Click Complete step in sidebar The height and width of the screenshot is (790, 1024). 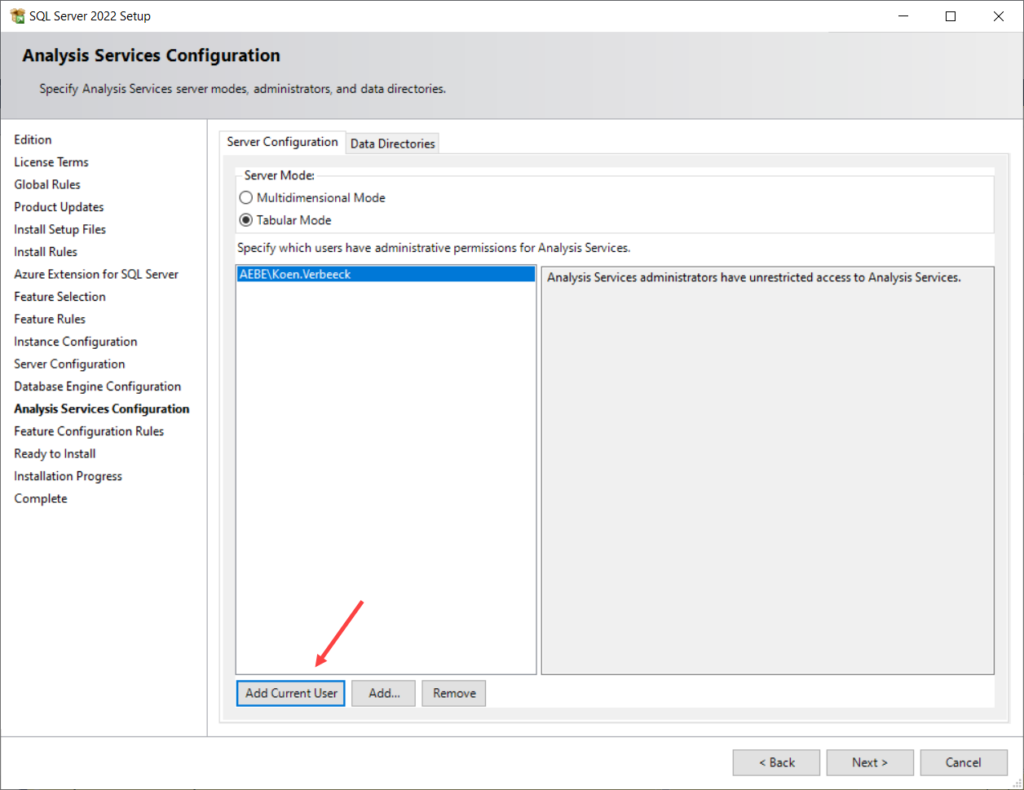pos(40,498)
